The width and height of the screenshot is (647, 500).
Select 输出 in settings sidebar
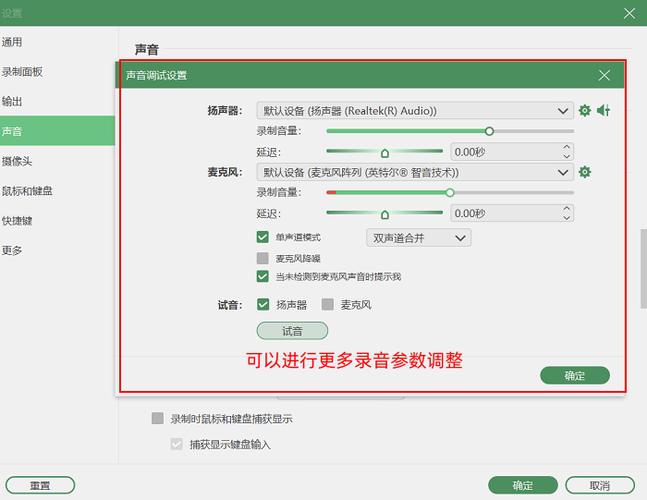(57, 101)
